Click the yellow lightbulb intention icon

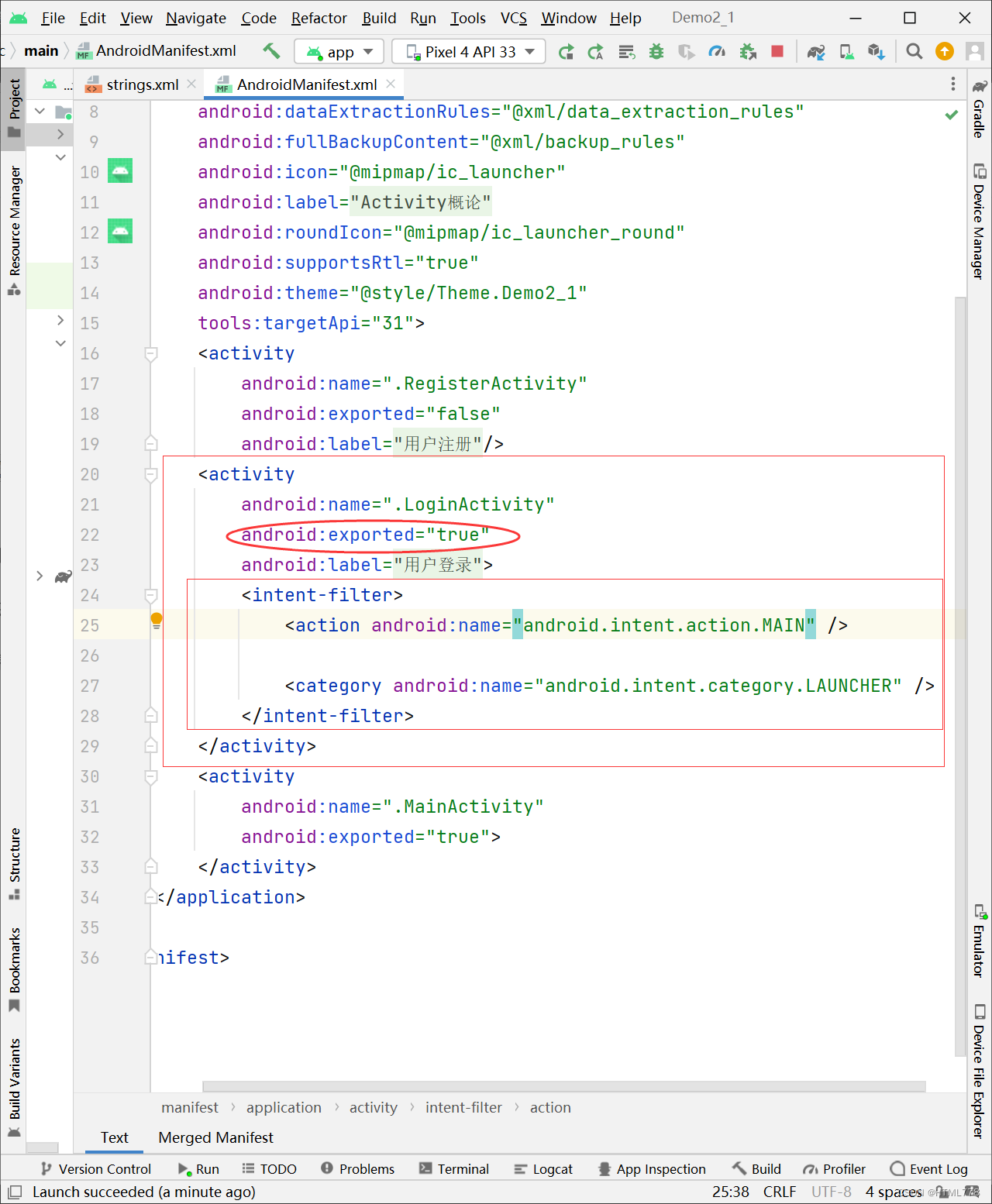[157, 620]
